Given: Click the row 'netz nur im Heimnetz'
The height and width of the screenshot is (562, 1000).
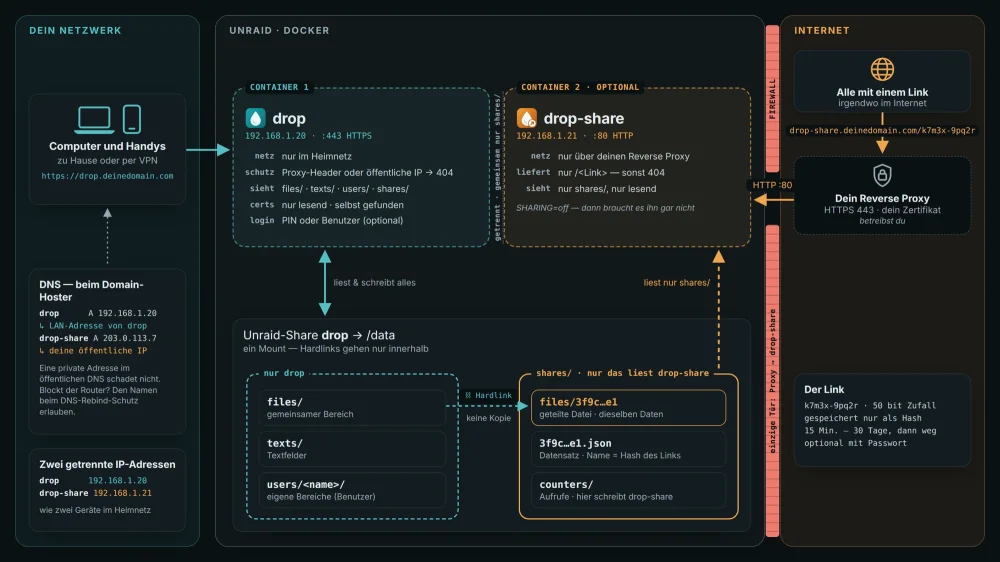Looking at the screenshot, I should [303, 156].
